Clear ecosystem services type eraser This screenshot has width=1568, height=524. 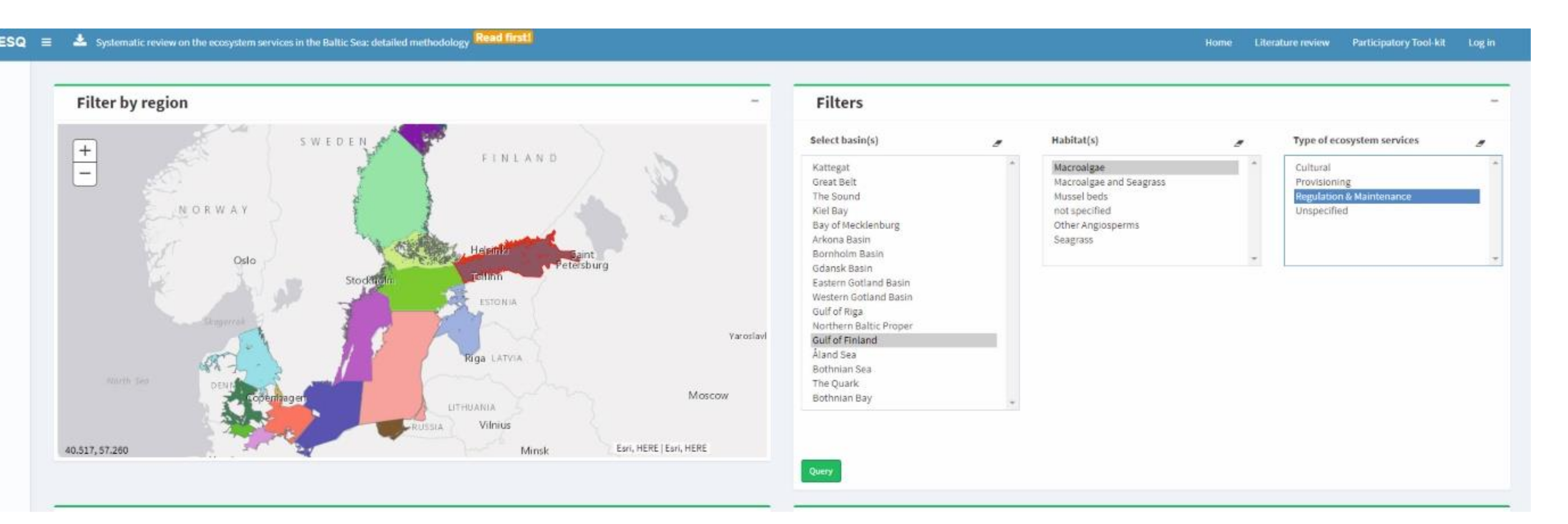coord(1480,143)
